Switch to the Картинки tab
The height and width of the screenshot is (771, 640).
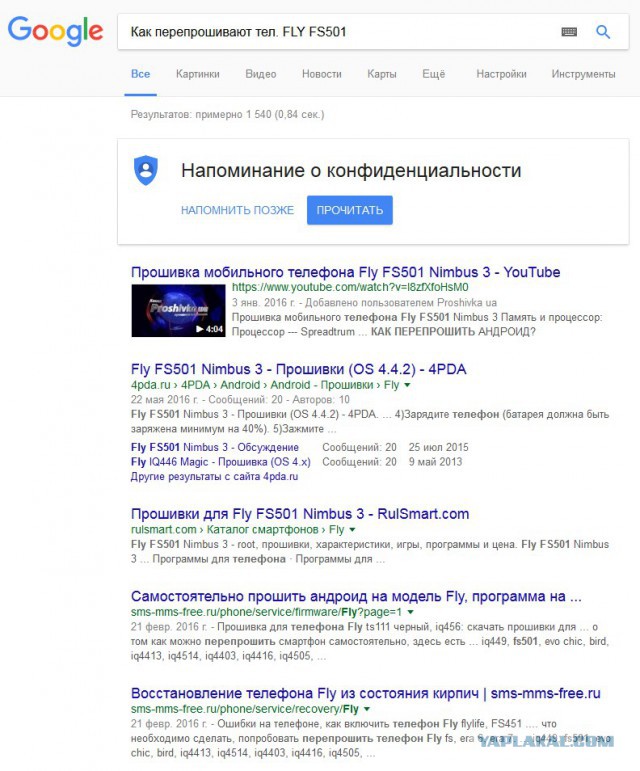[198, 74]
